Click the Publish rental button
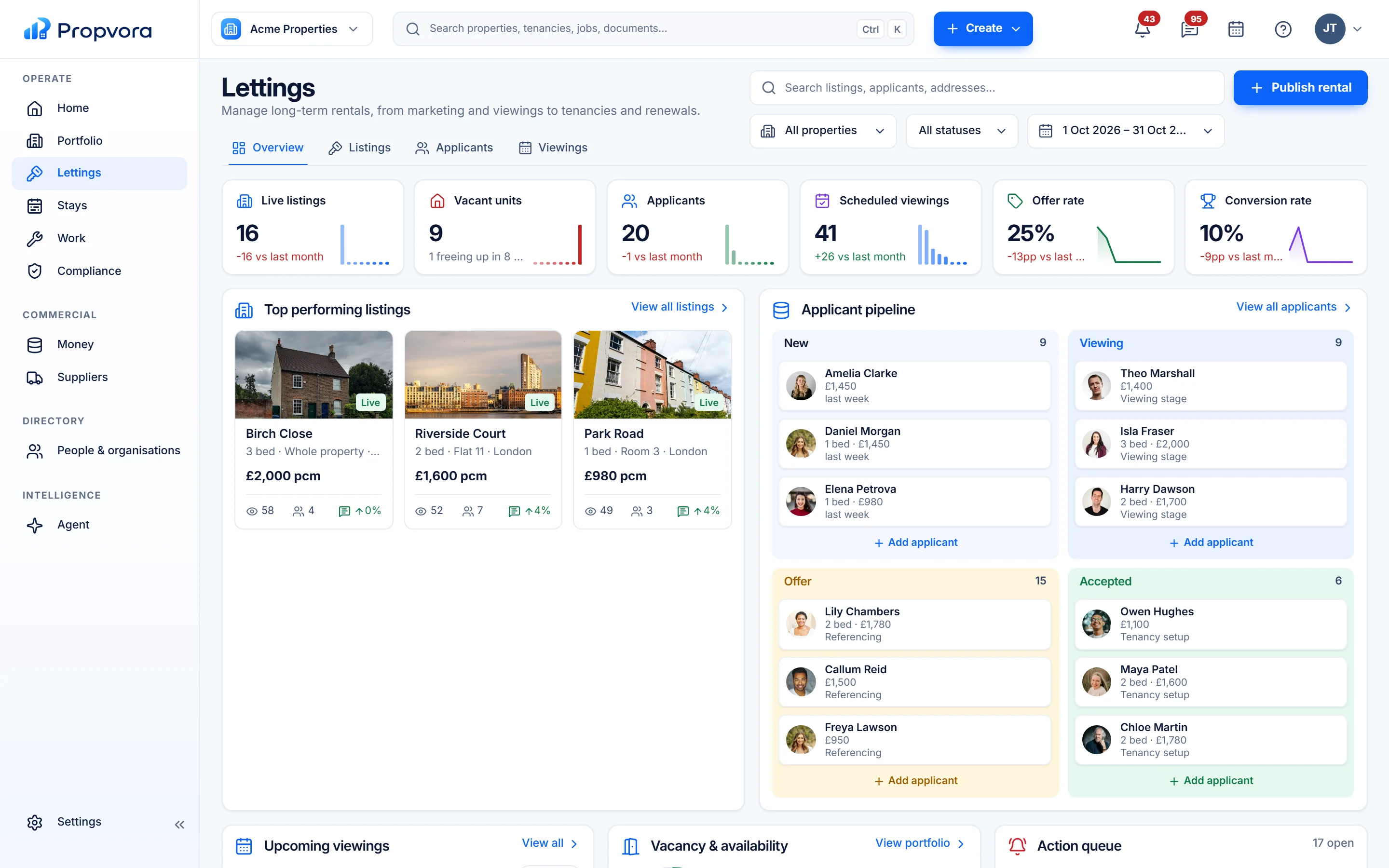Image resolution: width=1389 pixels, height=868 pixels. coord(1300,88)
